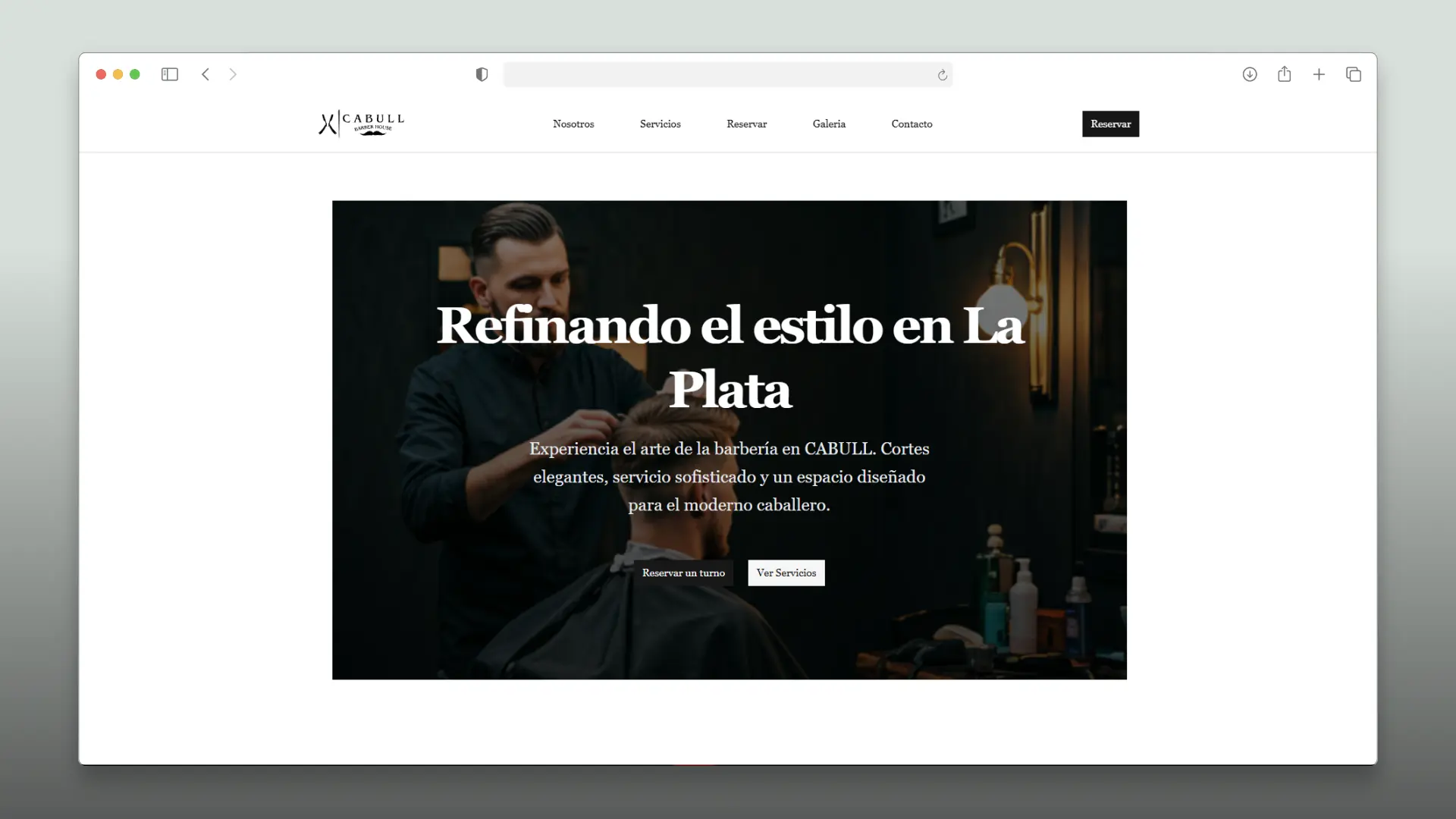
Task: Go to Servicios in navigation
Action: 660,124
